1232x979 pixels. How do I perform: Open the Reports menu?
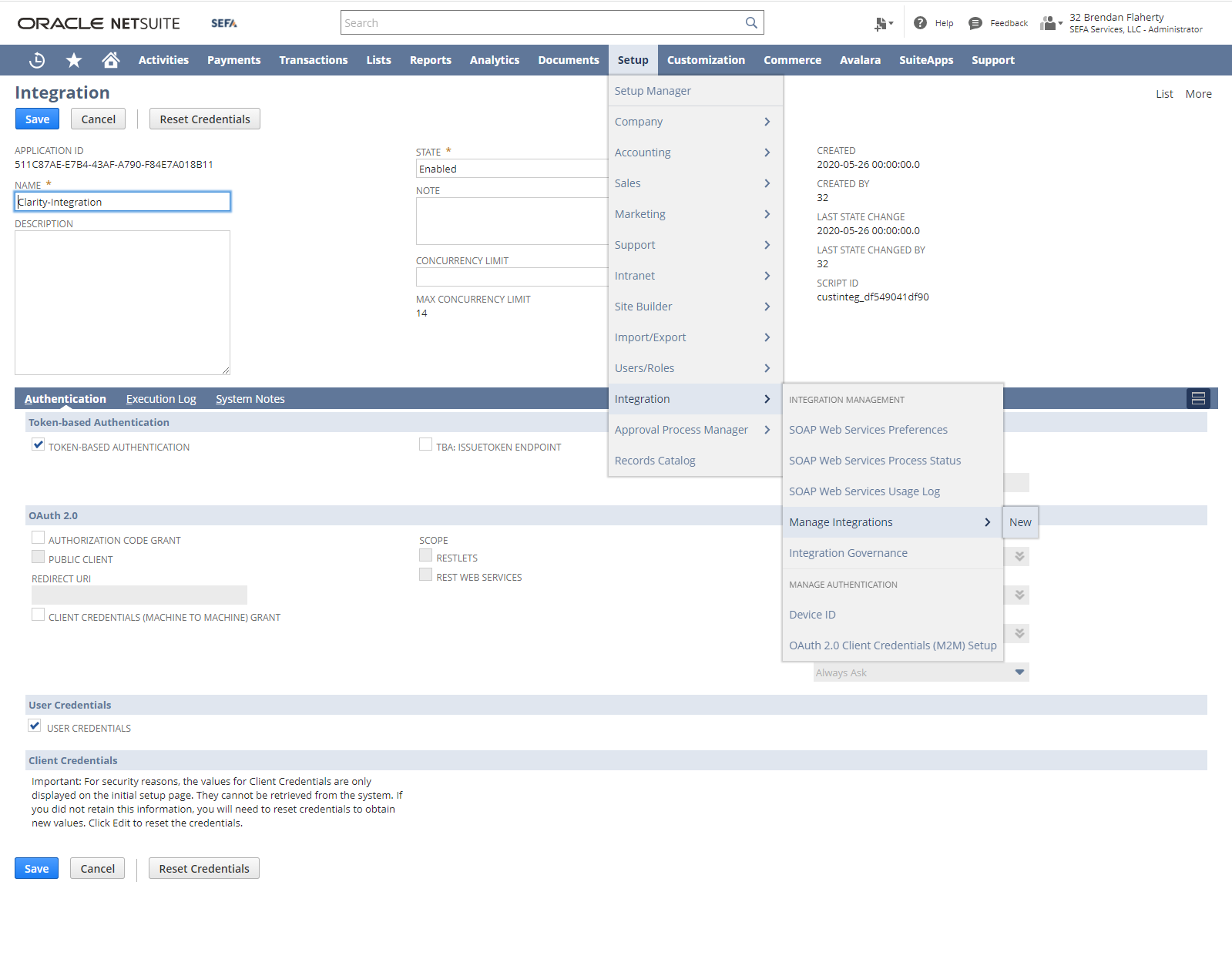pyautogui.click(x=431, y=60)
